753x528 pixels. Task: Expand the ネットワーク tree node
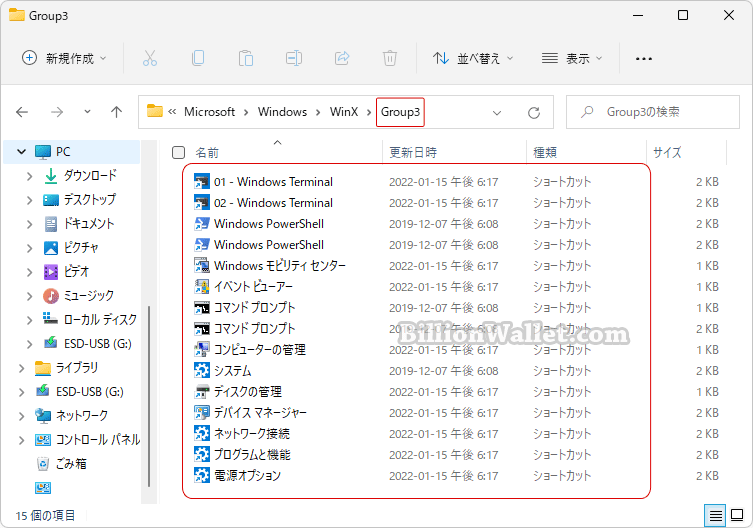click(21, 416)
